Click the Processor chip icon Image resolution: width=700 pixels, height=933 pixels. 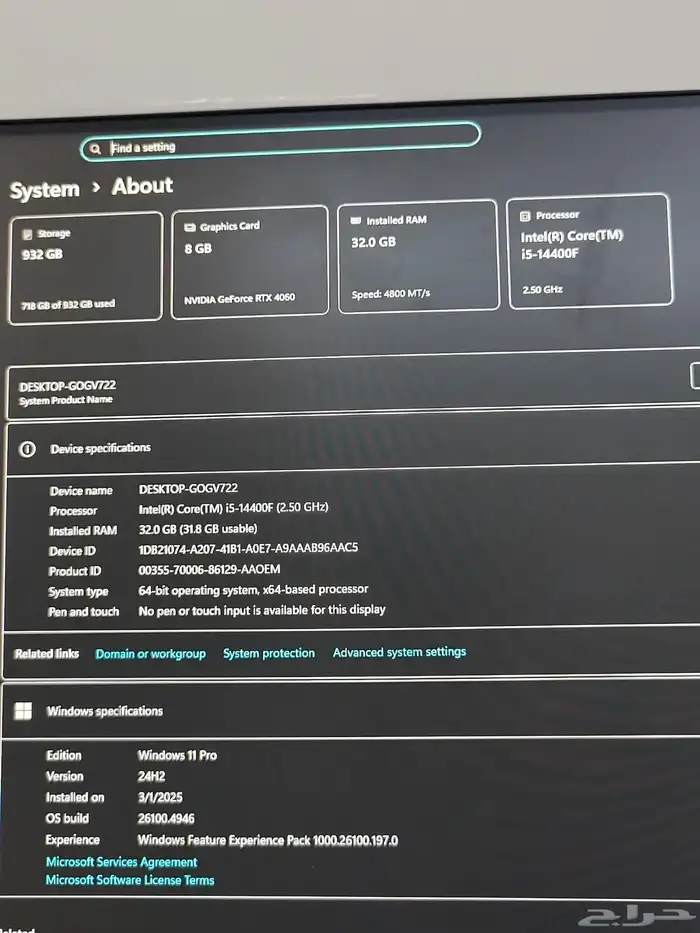click(x=525, y=215)
